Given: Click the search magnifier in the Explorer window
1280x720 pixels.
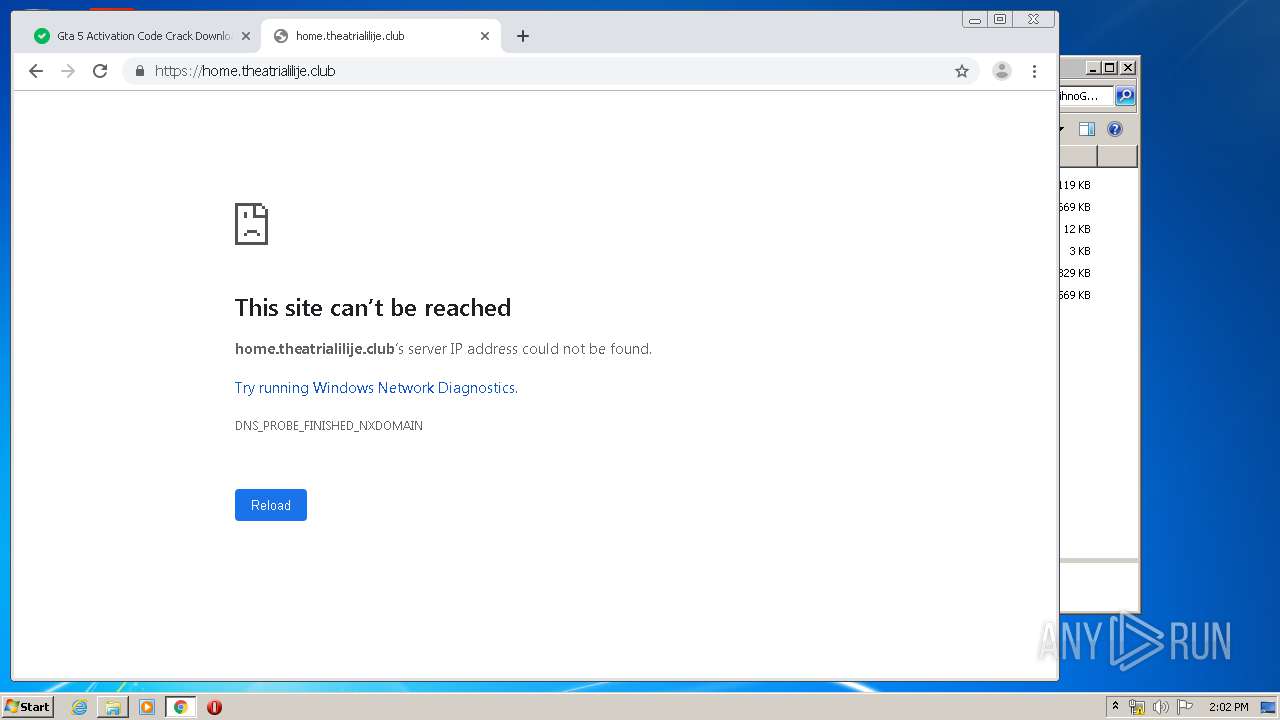Looking at the screenshot, I should coord(1125,96).
